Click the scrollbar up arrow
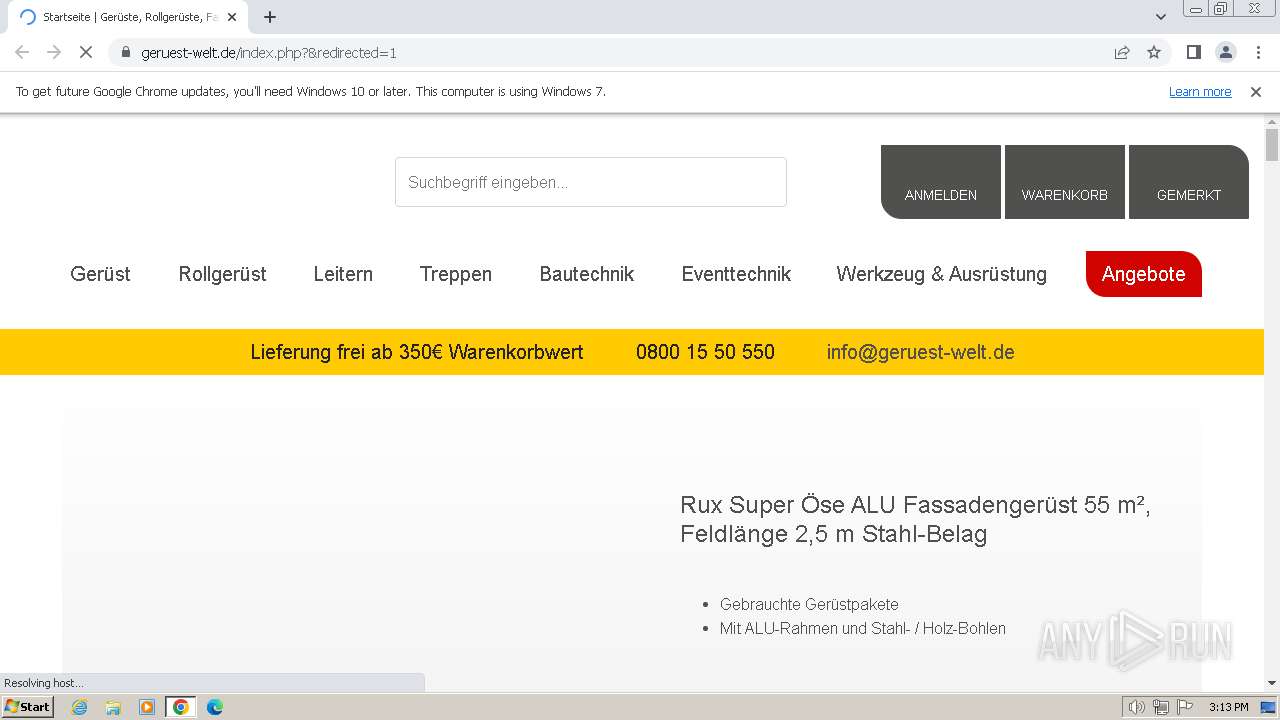The image size is (1280, 720). coord(1272,121)
